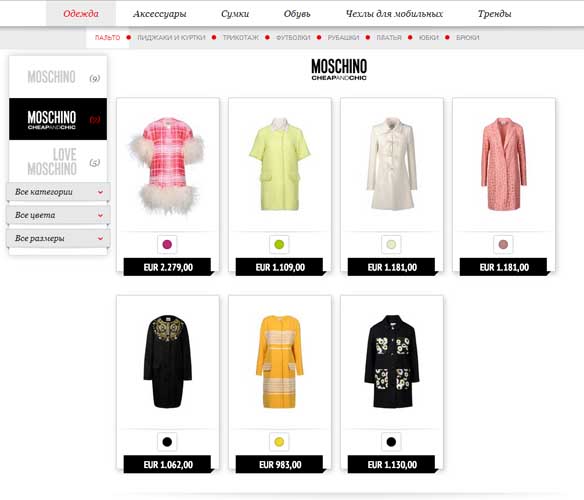Choose the magenta swatch under the pink coat
584x500 pixels.
(x=167, y=244)
